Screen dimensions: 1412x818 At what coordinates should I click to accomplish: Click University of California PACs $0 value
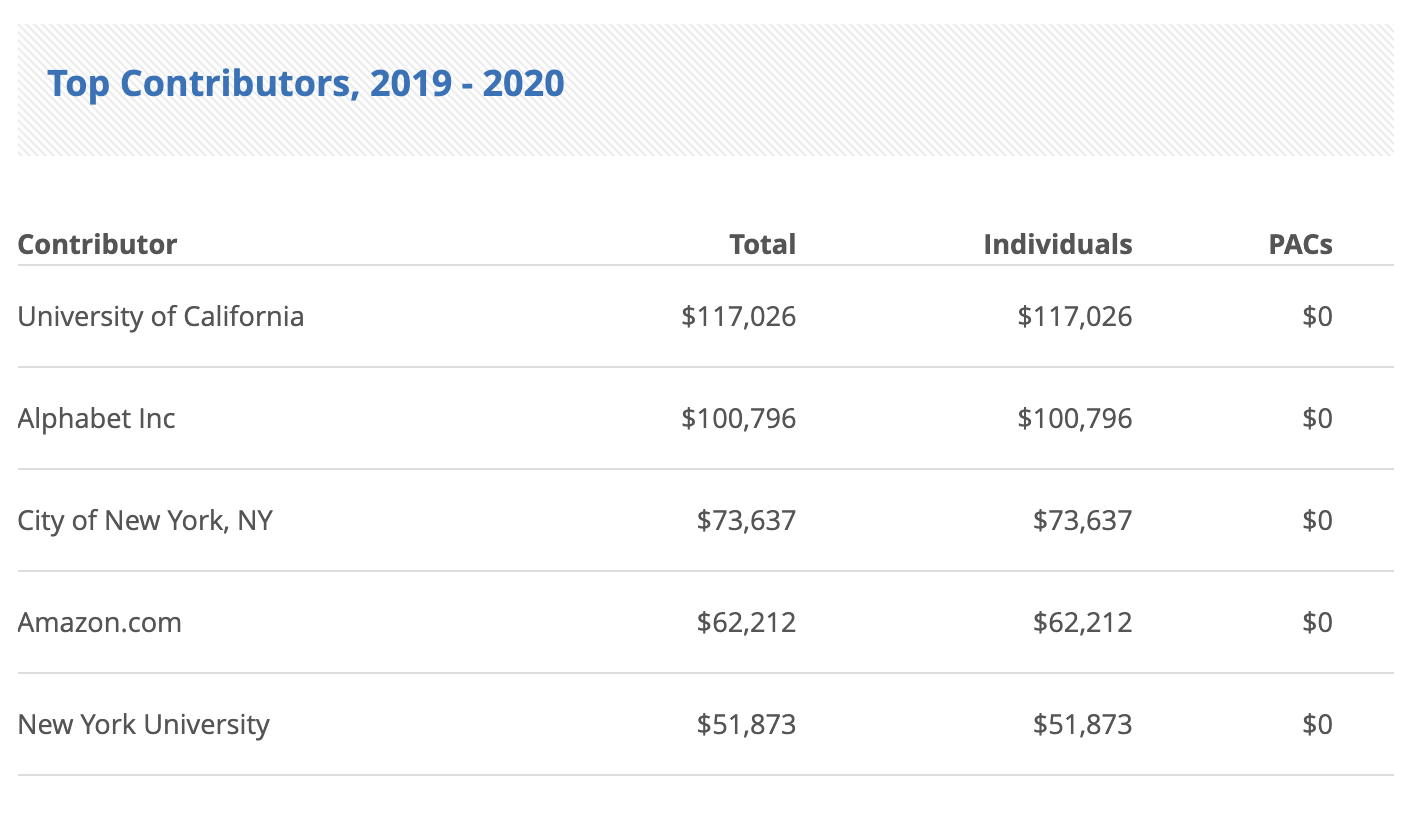[1317, 316]
